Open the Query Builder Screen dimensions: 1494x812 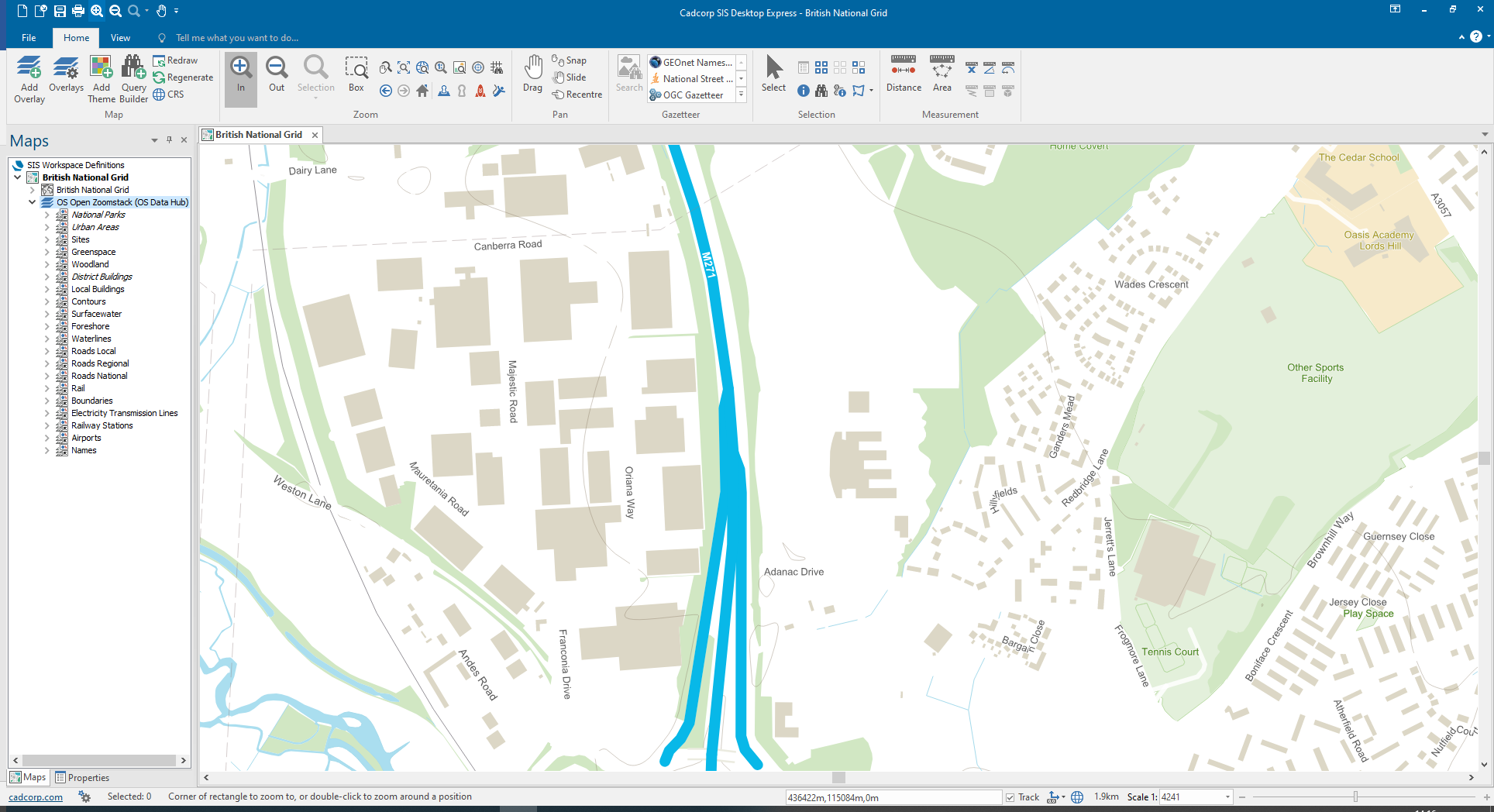pyautogui.click(x=133, y=77)
